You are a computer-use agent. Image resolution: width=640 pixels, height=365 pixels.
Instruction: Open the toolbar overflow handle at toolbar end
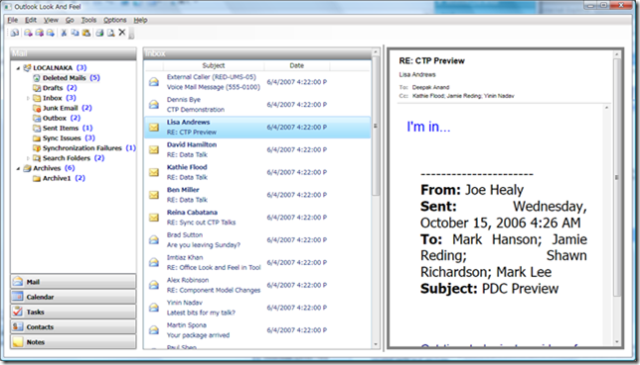pos(131,33)
